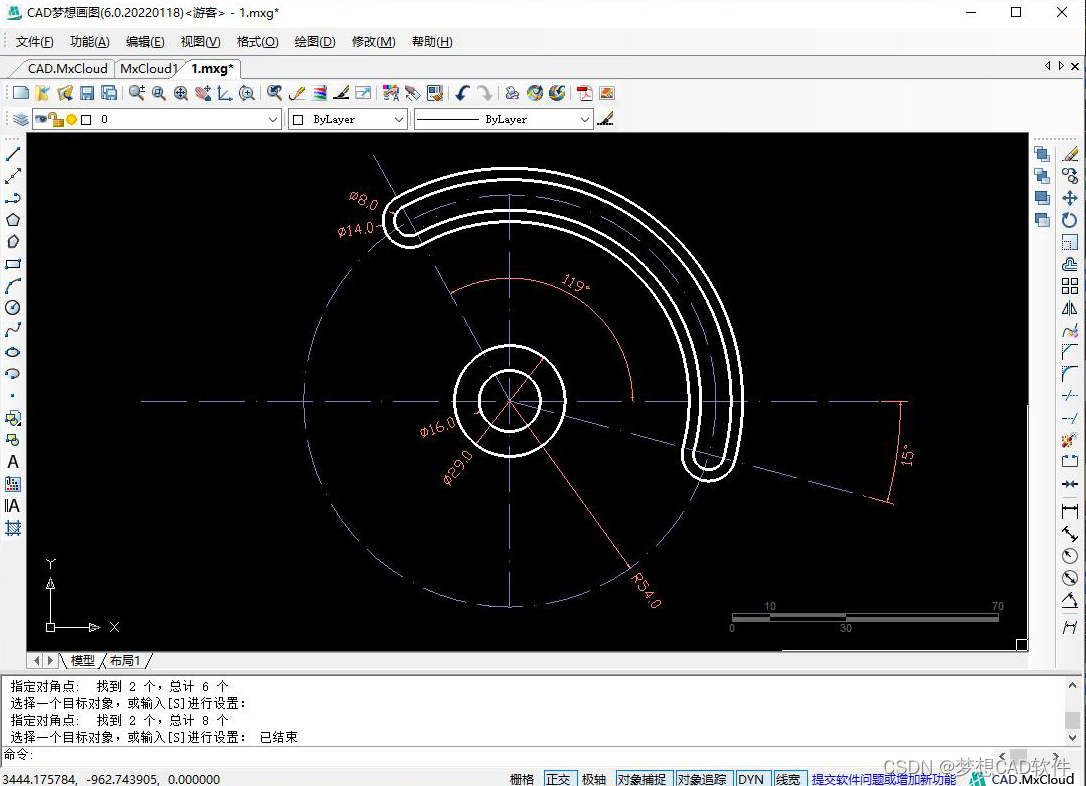1086x786 pixels.
Task: Select the Line drawing tool
Action: click(12, 154)
